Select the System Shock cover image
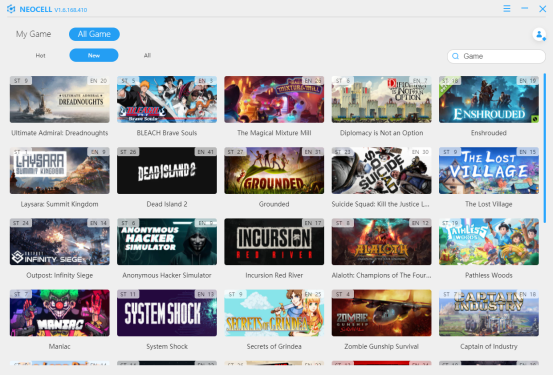 pos(167,313)
